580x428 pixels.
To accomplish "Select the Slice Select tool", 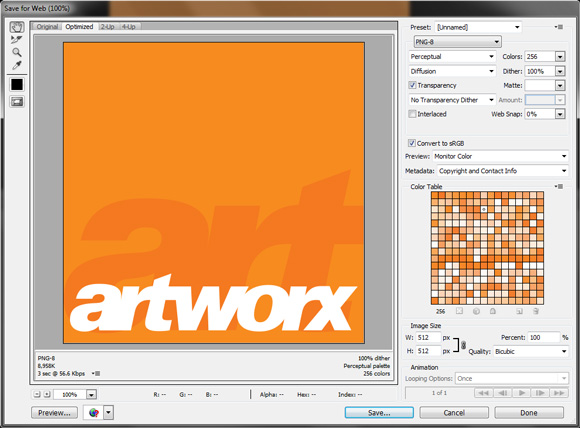I will [x=17, y=40].
